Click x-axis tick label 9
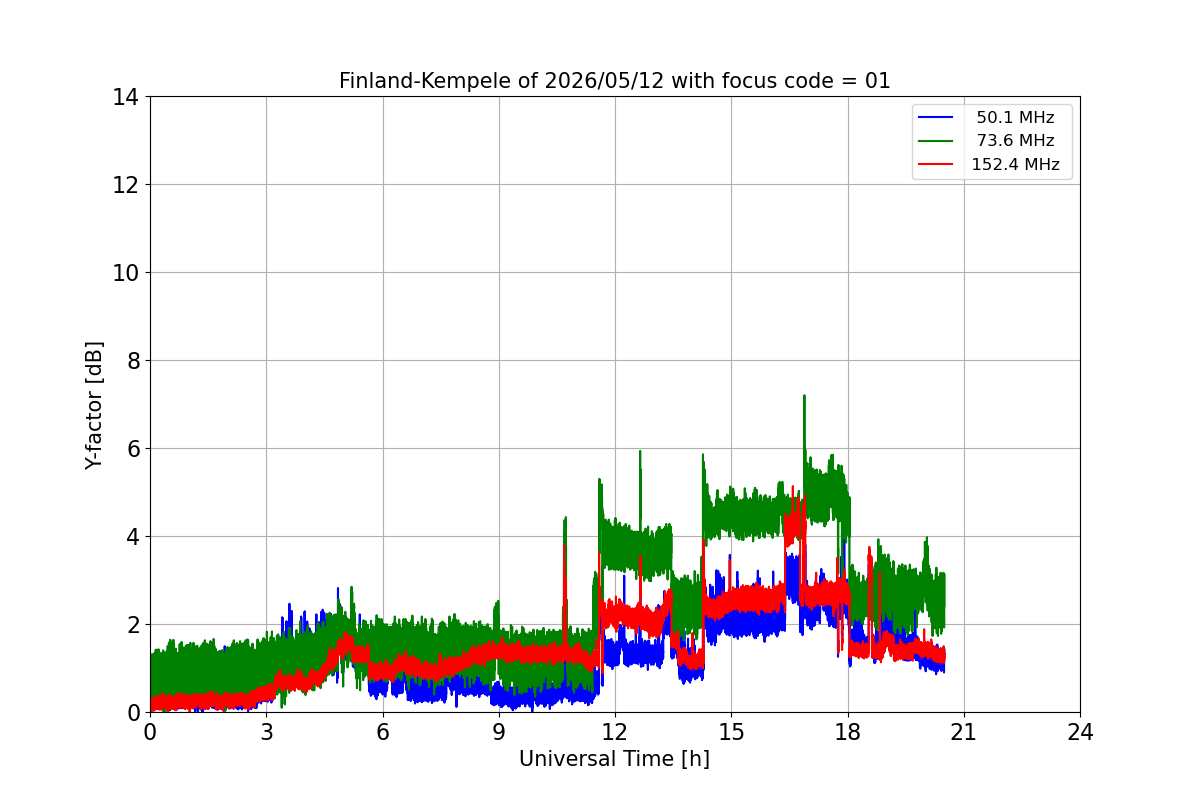Image resolution: width=1200 pixels, height=800 pixels. 499,731
